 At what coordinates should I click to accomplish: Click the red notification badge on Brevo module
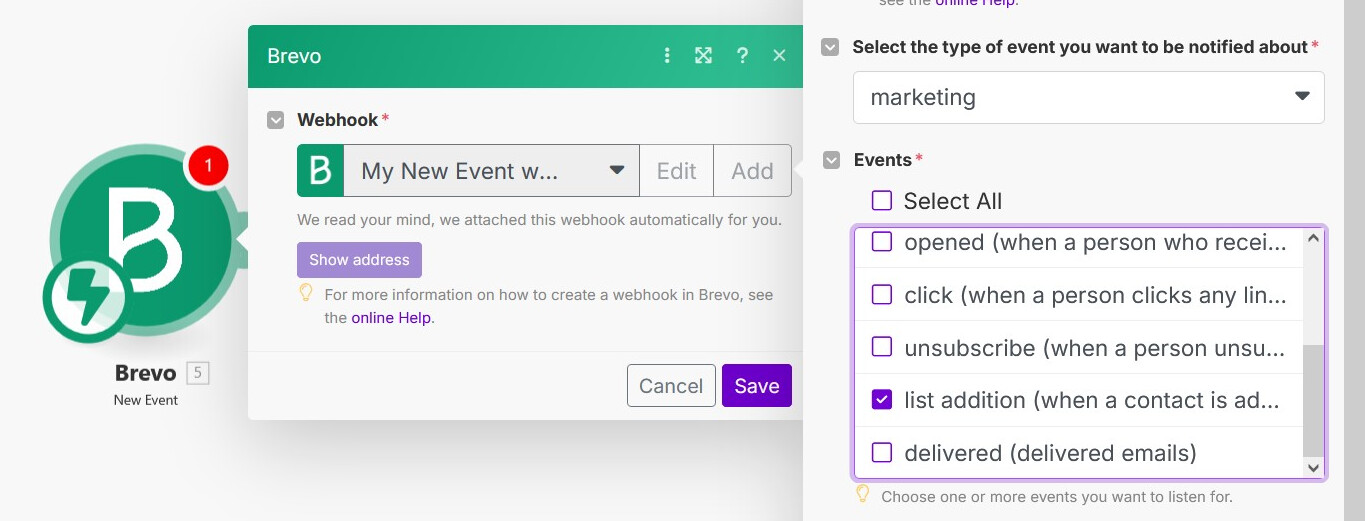pyautogui.click(x=208, y=166)
